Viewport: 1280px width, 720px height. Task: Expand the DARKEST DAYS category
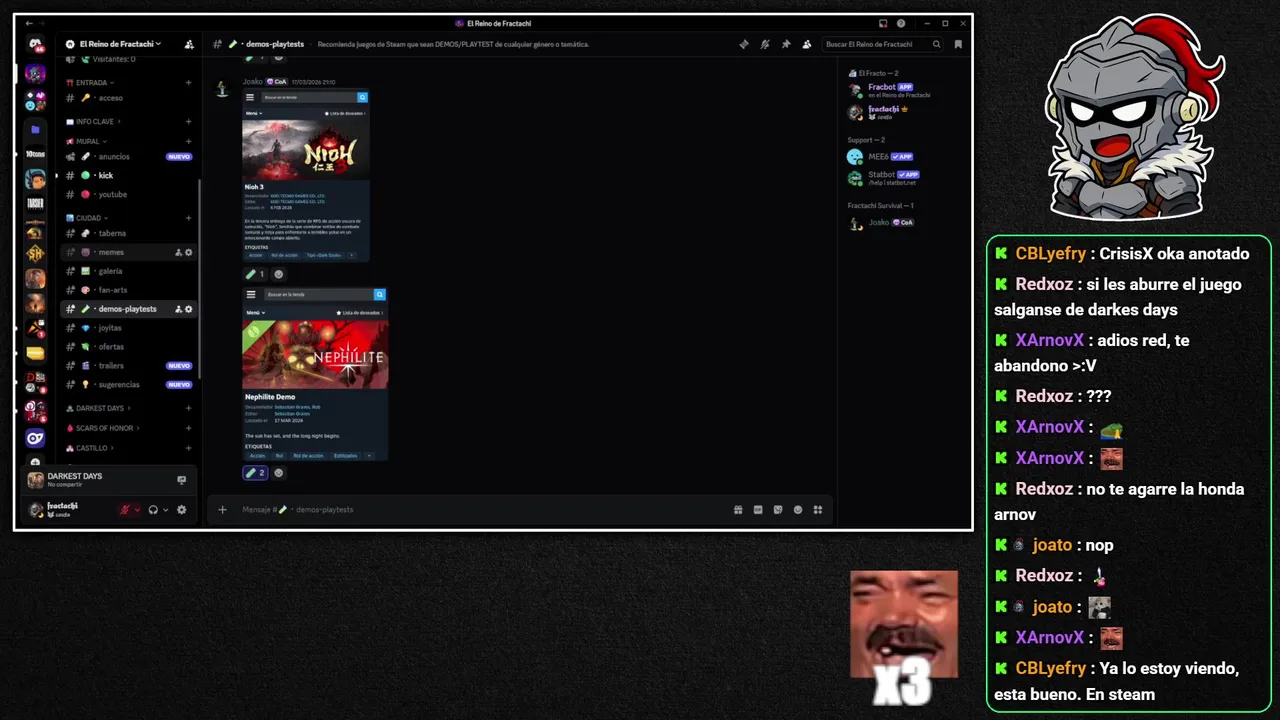[98, 408]
